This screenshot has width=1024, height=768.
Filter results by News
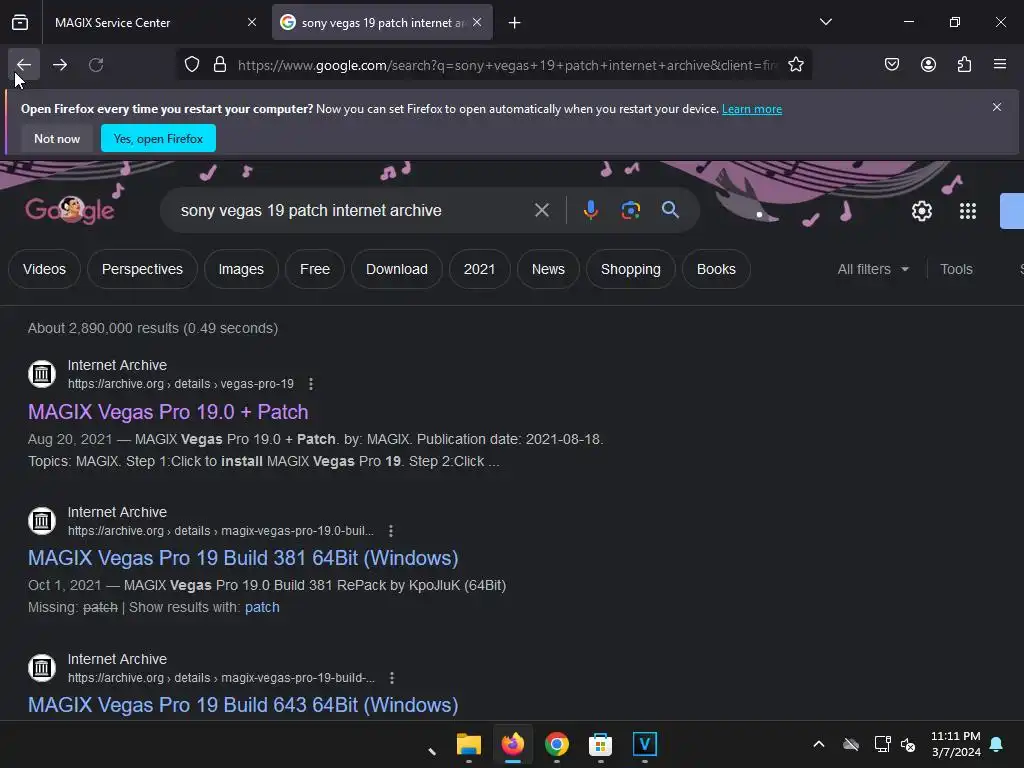click(x=548, y=269)
